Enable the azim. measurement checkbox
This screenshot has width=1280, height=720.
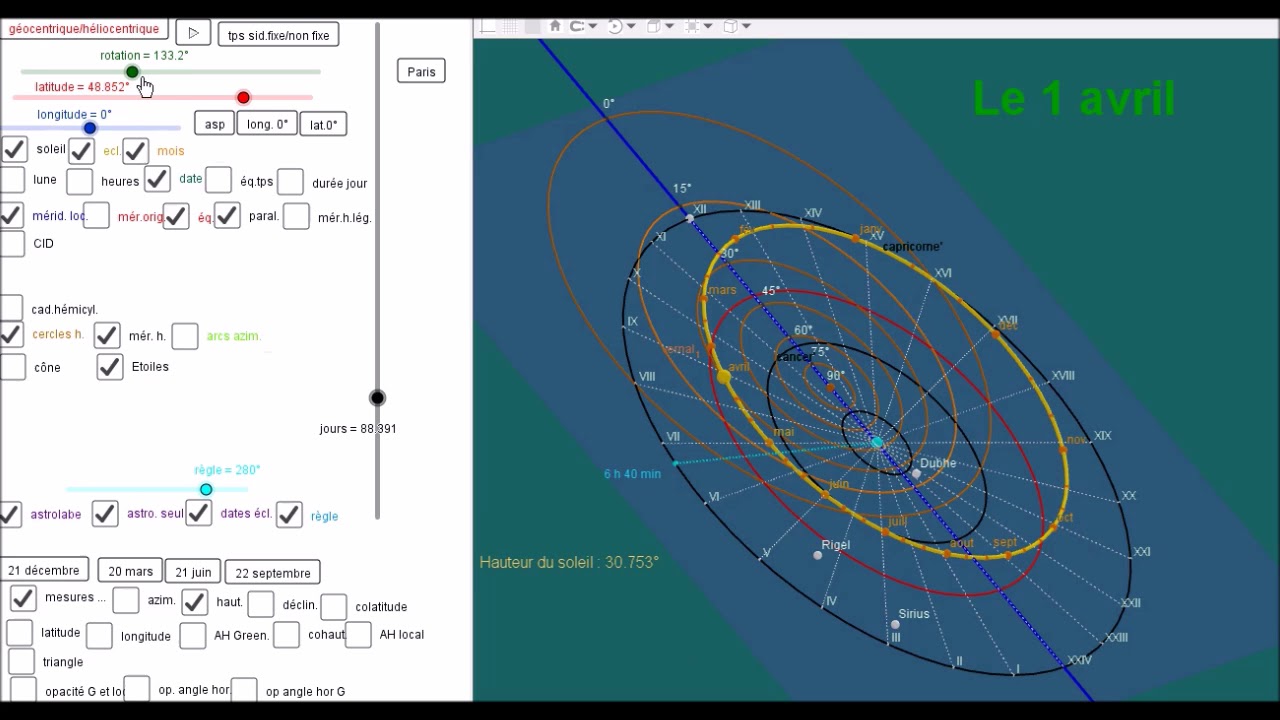126,600
